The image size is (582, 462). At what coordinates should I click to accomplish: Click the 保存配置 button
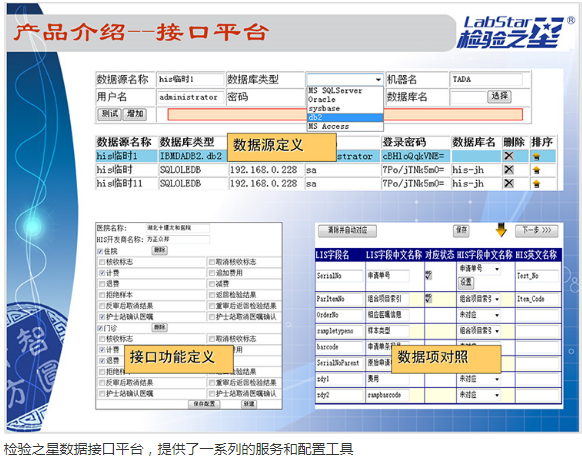204,404
